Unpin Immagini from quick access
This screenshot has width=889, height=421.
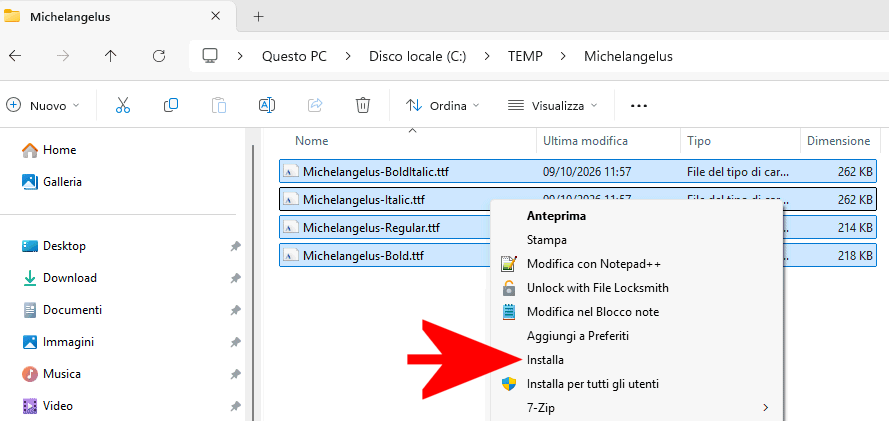tap(235, 342)
